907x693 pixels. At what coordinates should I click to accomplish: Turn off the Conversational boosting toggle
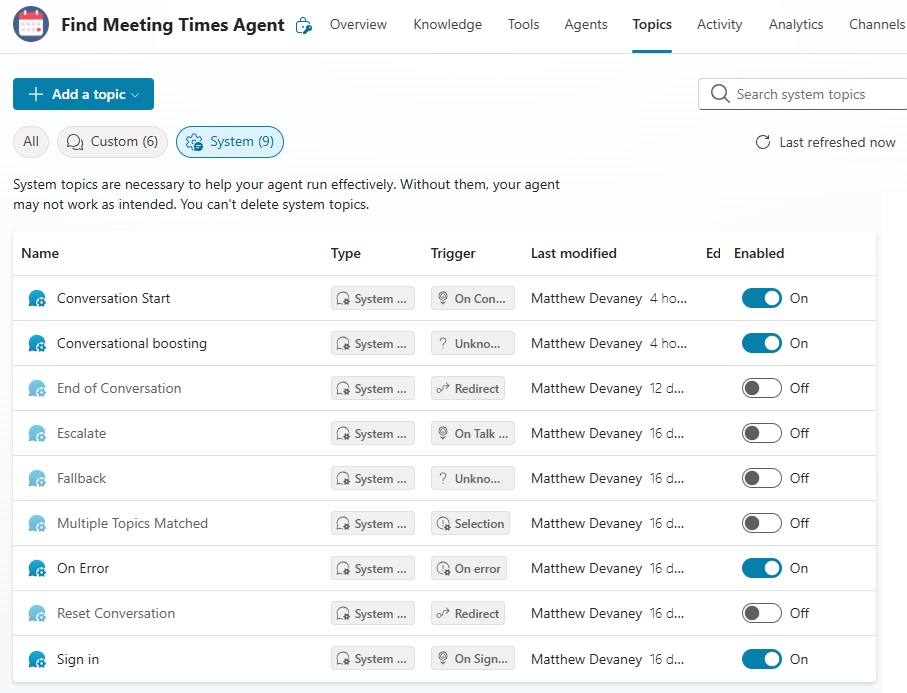point(761,344)
